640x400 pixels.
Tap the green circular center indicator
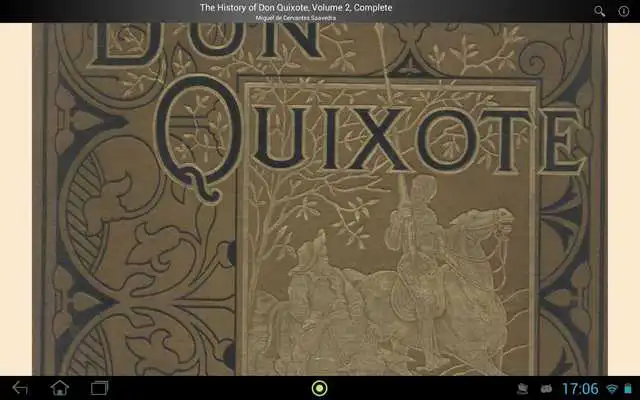[320, 388]
